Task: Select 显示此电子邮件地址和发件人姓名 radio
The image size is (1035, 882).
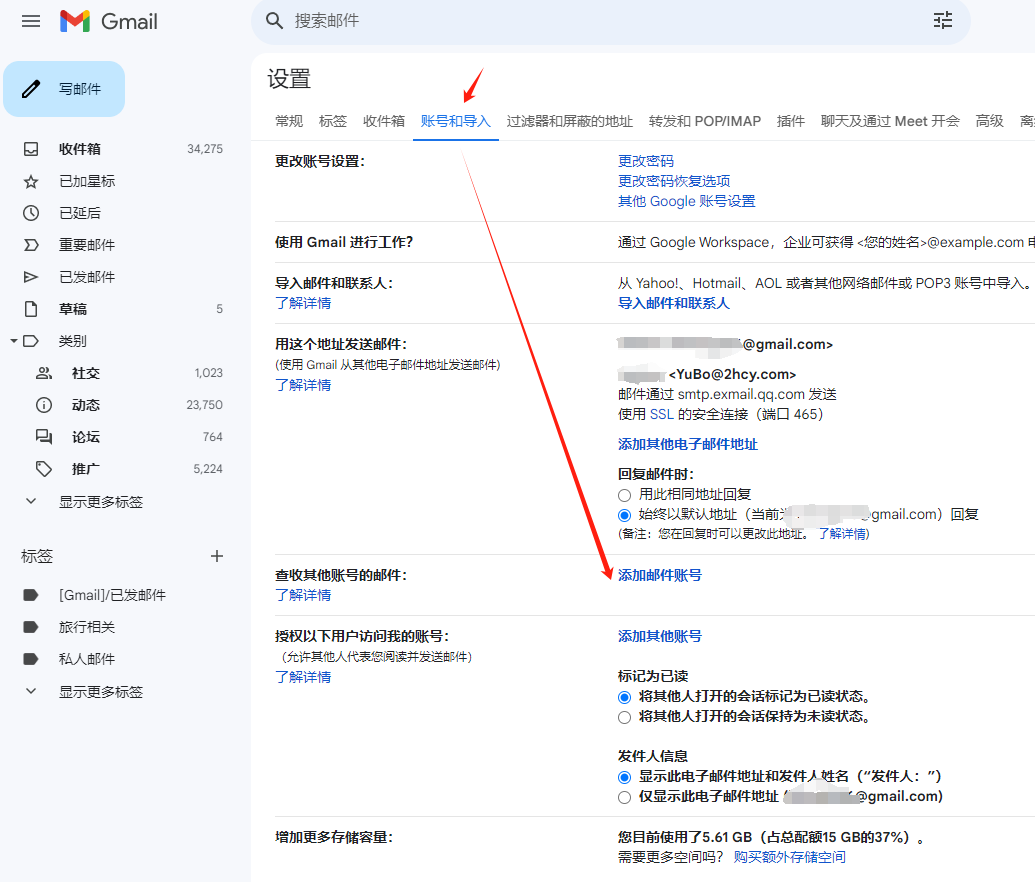Action: (624, 777)
